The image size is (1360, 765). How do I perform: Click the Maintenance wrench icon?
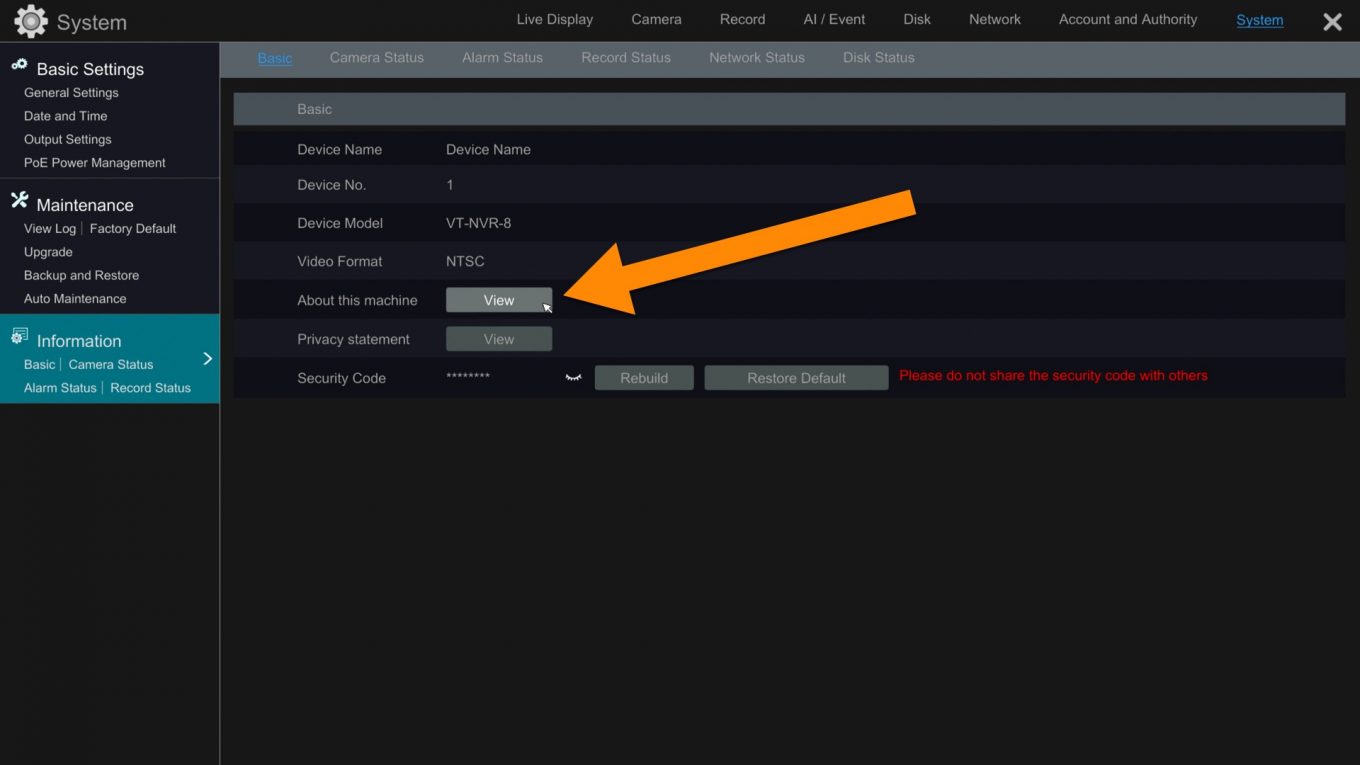tap(18, 200)
